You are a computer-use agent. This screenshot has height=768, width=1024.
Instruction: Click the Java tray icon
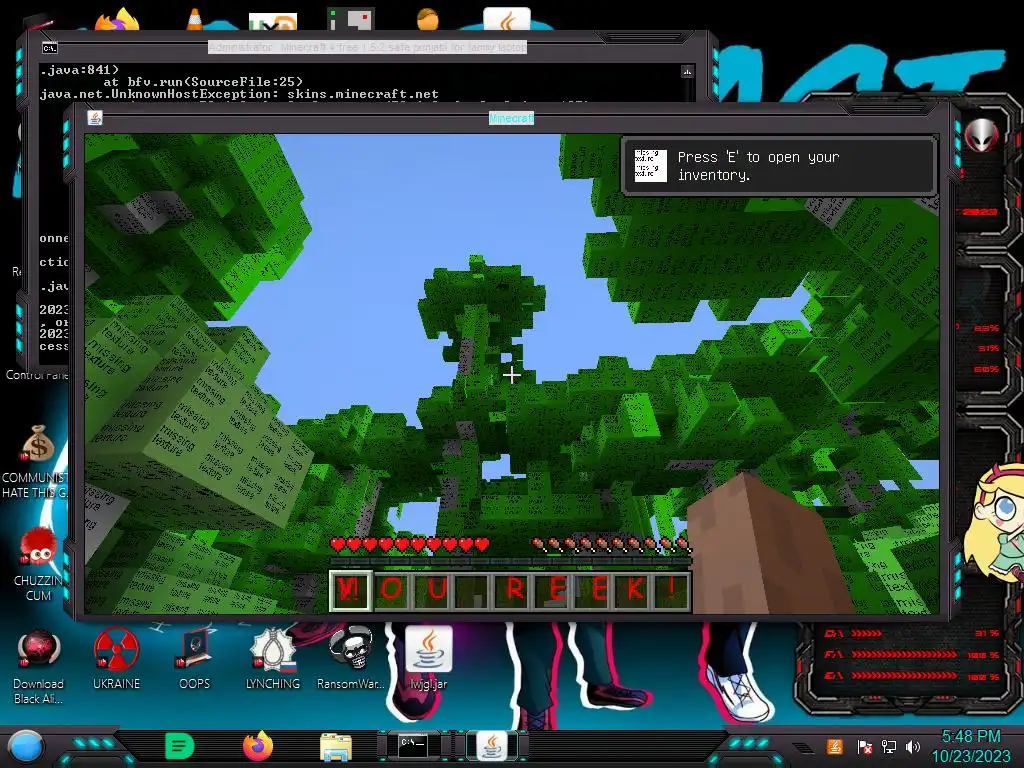tap(835, 746)
